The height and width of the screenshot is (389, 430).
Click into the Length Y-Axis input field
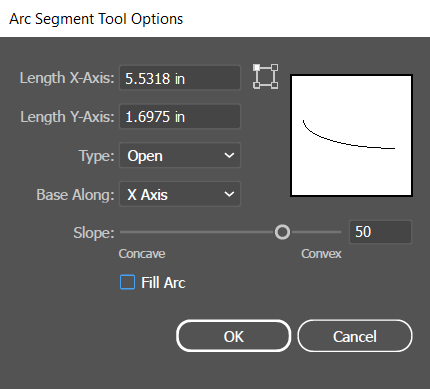[x=180, y=116]
